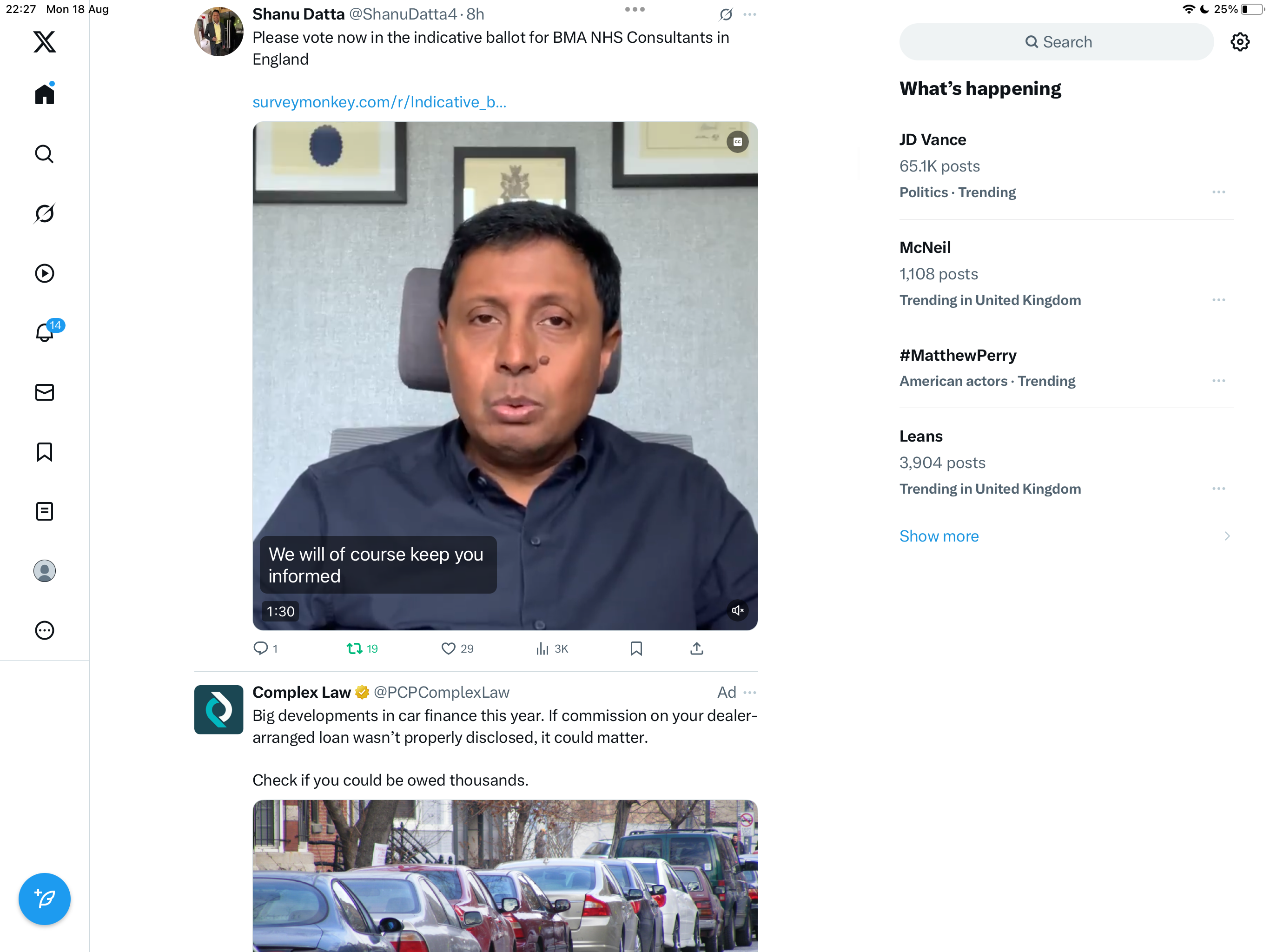Click the Search input field
The image size is (1270, 952).
coord(1057,42)
